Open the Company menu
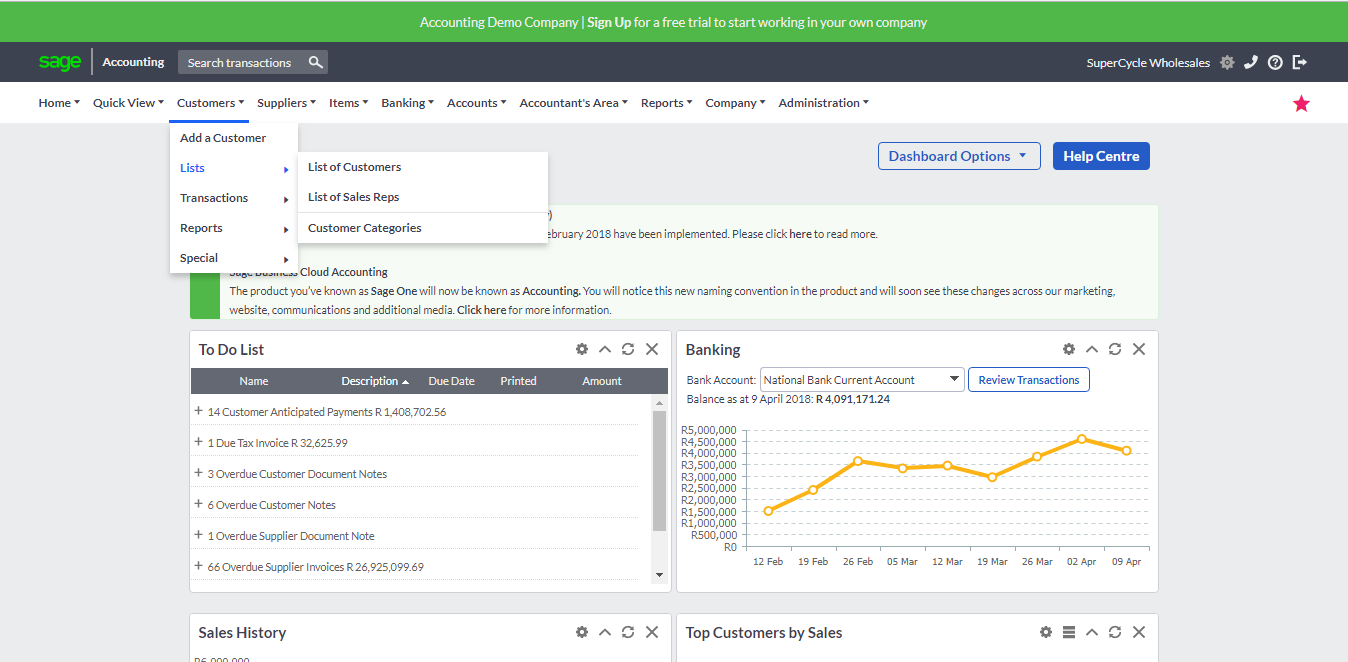Viewport: 1348px width, 662px height. (735, 103)
